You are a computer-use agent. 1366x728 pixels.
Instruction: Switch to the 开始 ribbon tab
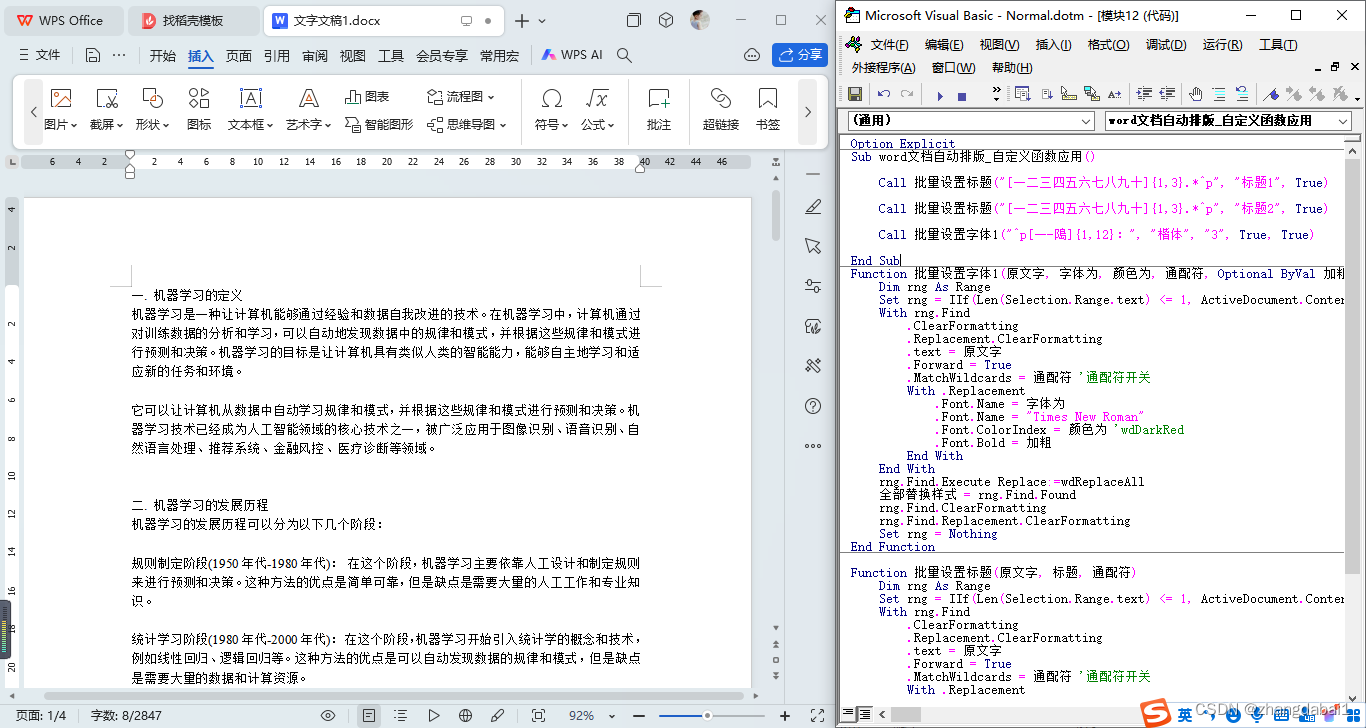tap(161, 57)
